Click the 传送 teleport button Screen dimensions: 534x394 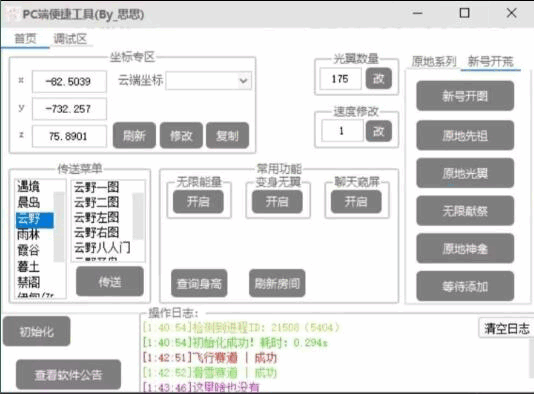[x=110, y=282]
